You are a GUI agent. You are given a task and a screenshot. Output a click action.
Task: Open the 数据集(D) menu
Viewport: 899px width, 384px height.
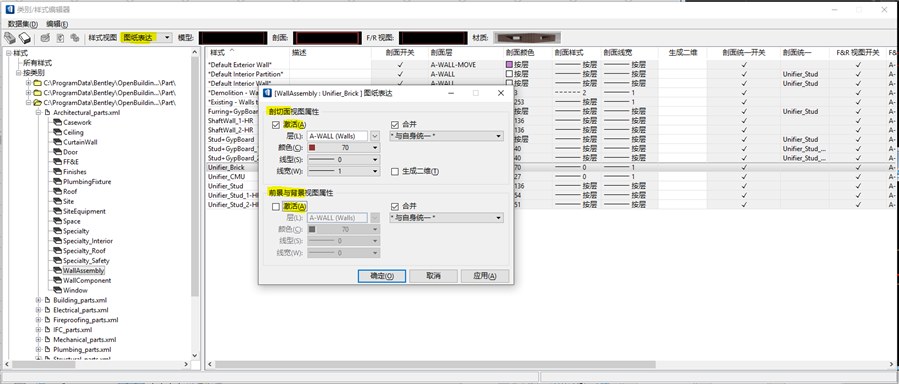[x=23, y=24]
